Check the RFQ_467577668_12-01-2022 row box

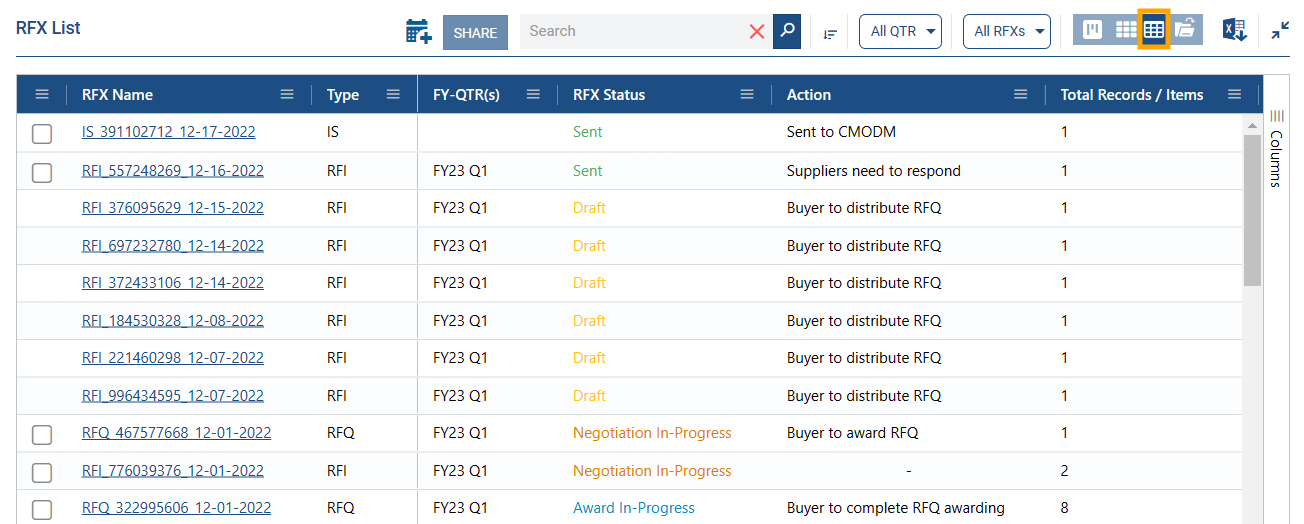pyautogui.click(x=42, y=434)
